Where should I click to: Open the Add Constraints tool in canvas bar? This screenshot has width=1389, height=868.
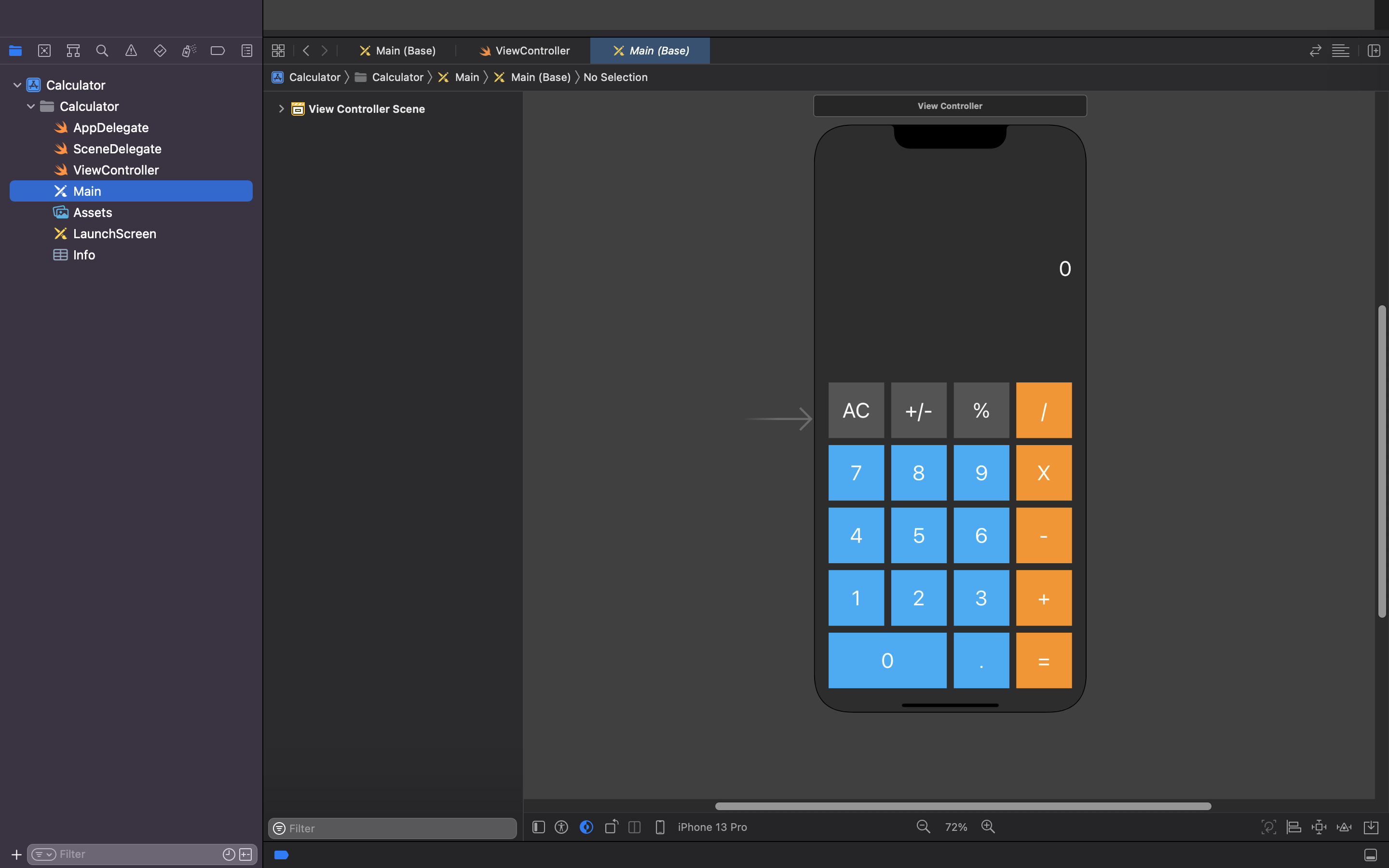[x=1320, y=827]
